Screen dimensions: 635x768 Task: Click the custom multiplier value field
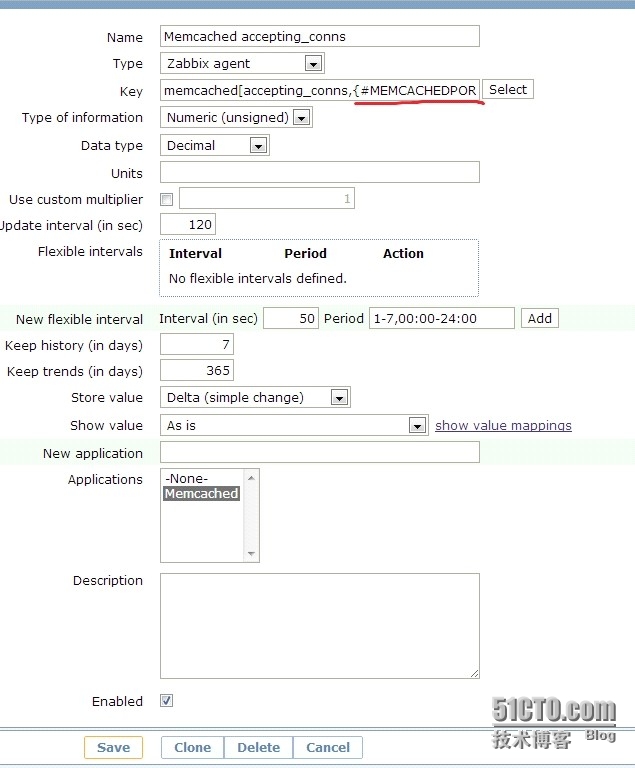coord(267,198)
